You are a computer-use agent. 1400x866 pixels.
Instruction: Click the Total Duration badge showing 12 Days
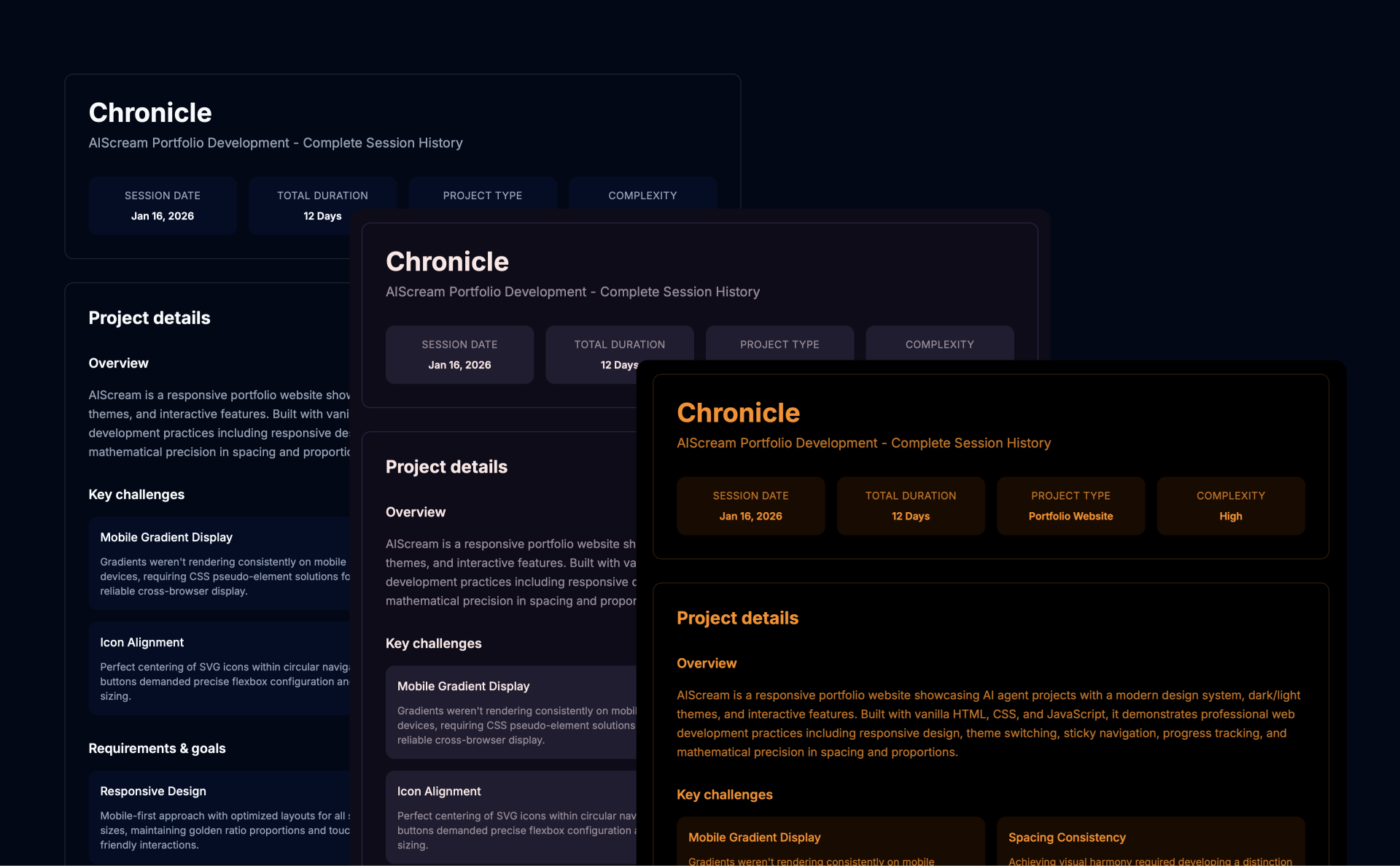tap(910, 506)
